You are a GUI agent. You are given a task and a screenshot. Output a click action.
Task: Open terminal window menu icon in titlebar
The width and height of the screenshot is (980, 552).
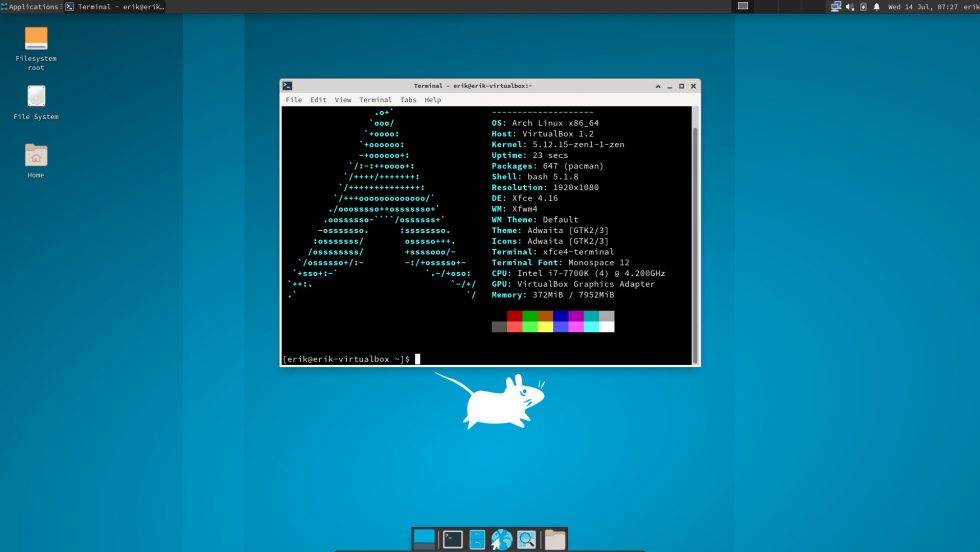tap(288, 86)
